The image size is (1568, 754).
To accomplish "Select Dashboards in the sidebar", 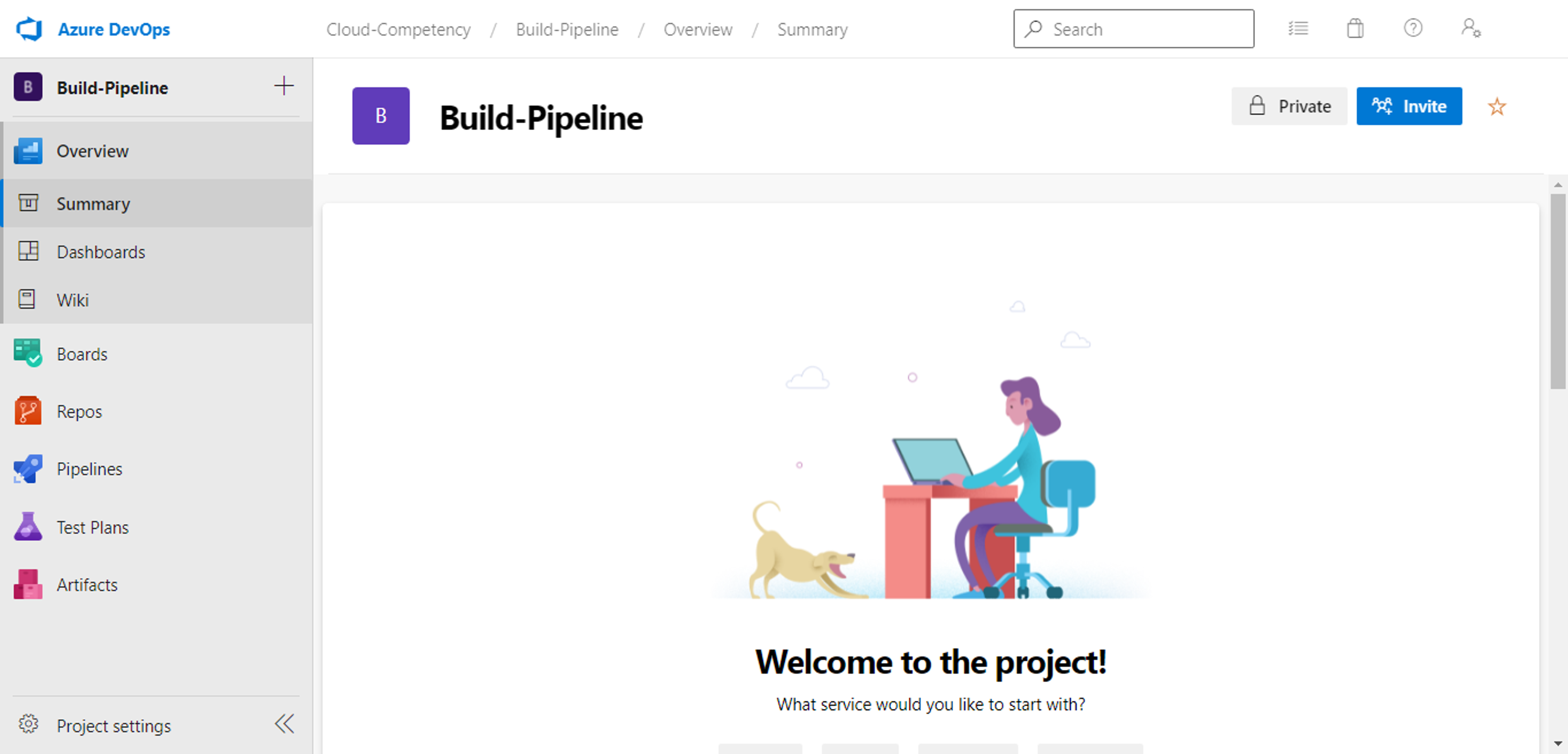I will click(x=101, y=252).
